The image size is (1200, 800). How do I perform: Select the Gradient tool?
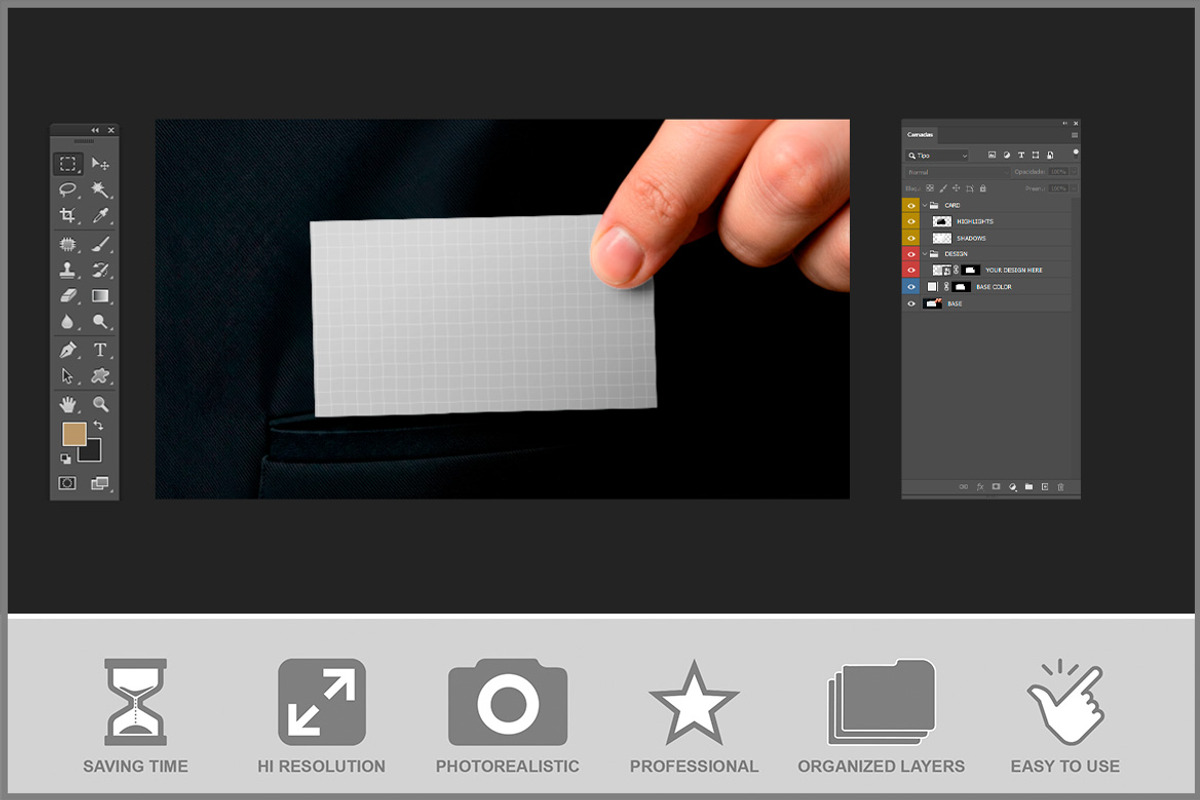100,296
